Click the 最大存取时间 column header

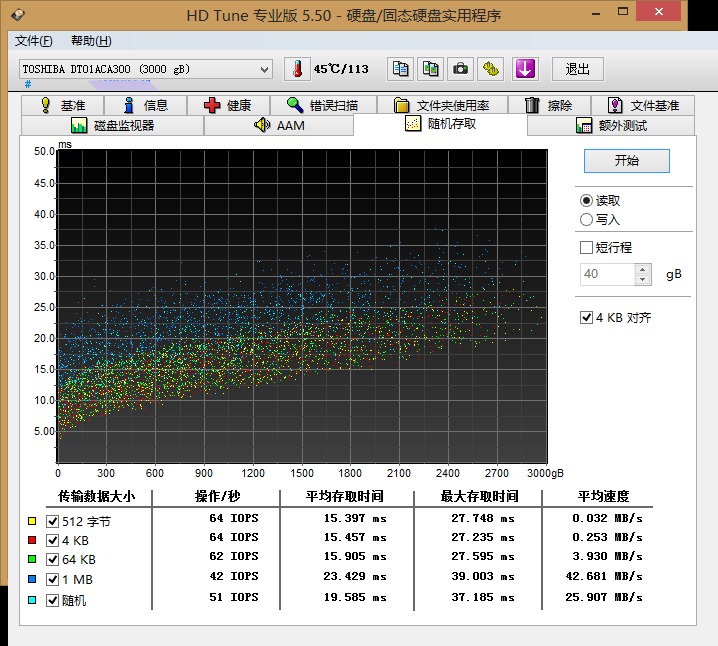click(x=479, y=496)
